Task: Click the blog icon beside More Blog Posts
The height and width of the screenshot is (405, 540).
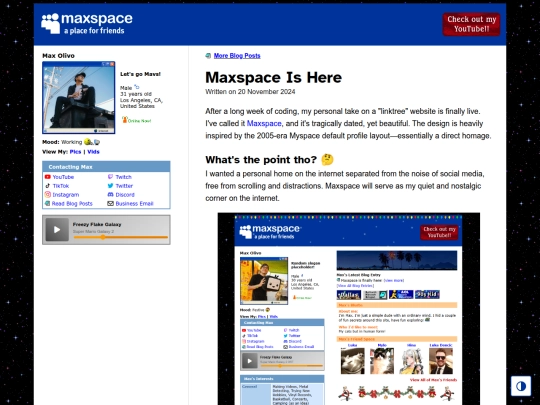Action: (208, 55)
